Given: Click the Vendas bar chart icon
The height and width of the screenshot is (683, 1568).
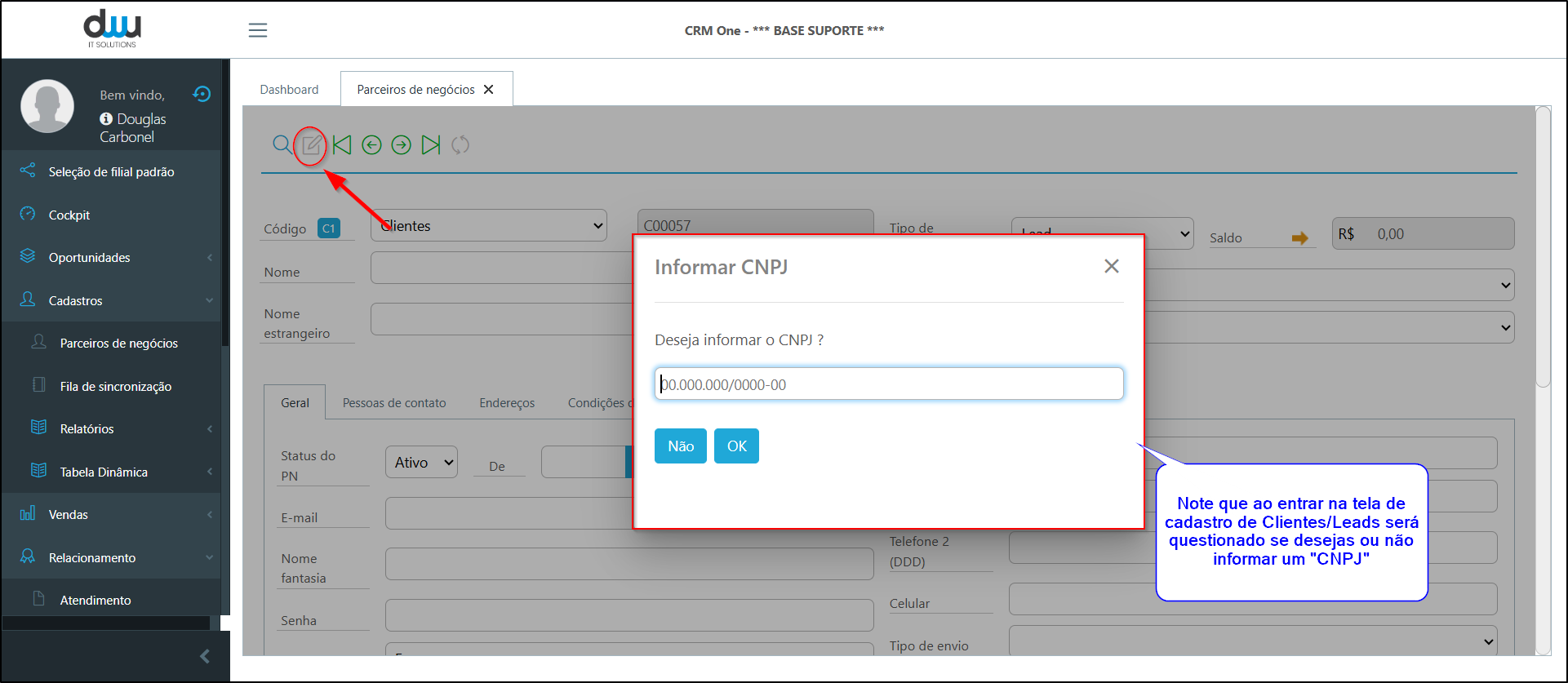Looking at the screenshot, I should pyautogui.click(x=28, y=513).
